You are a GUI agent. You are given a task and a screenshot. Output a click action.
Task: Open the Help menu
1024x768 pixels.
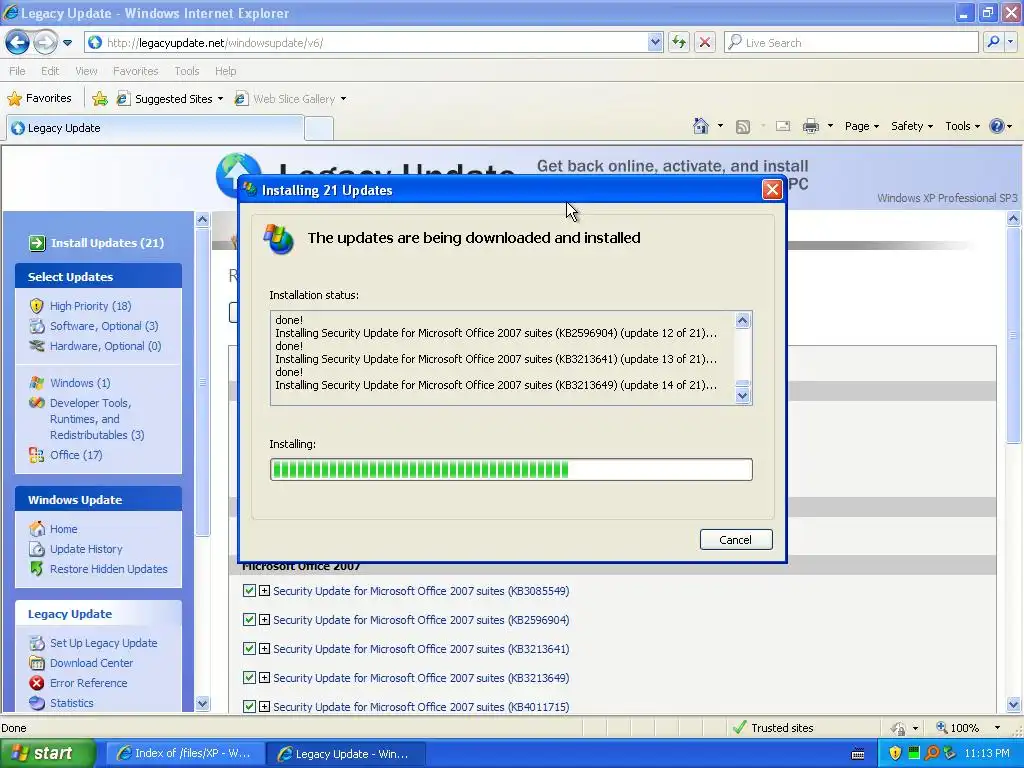[x=225, y=71]
